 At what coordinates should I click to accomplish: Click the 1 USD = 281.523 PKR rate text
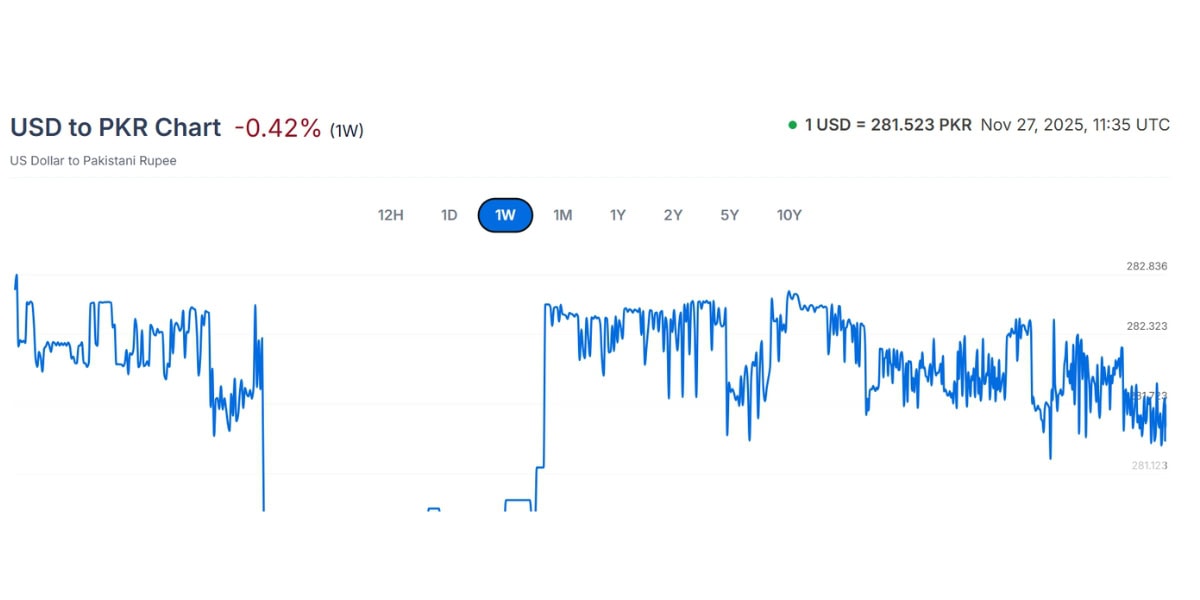(x=886, y=124)
